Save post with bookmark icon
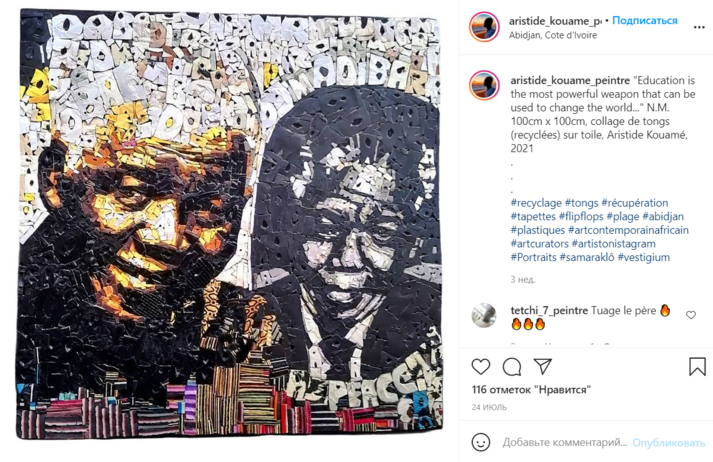713x462 pixels. click(697, 367)
